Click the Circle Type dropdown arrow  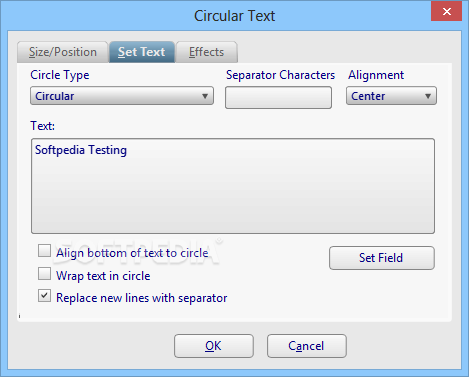coord(205,96)
